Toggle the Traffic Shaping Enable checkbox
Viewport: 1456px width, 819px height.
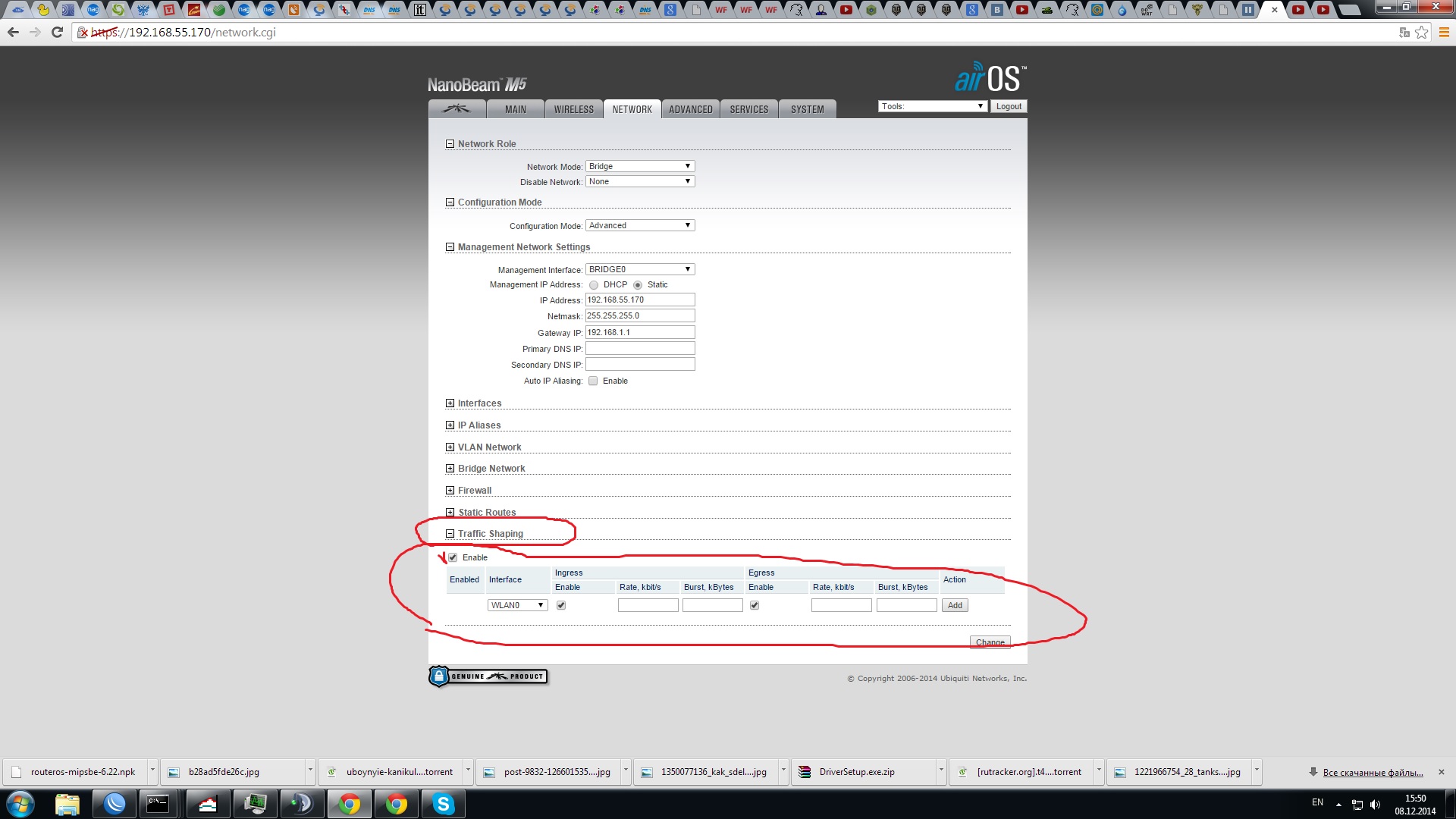453,558
